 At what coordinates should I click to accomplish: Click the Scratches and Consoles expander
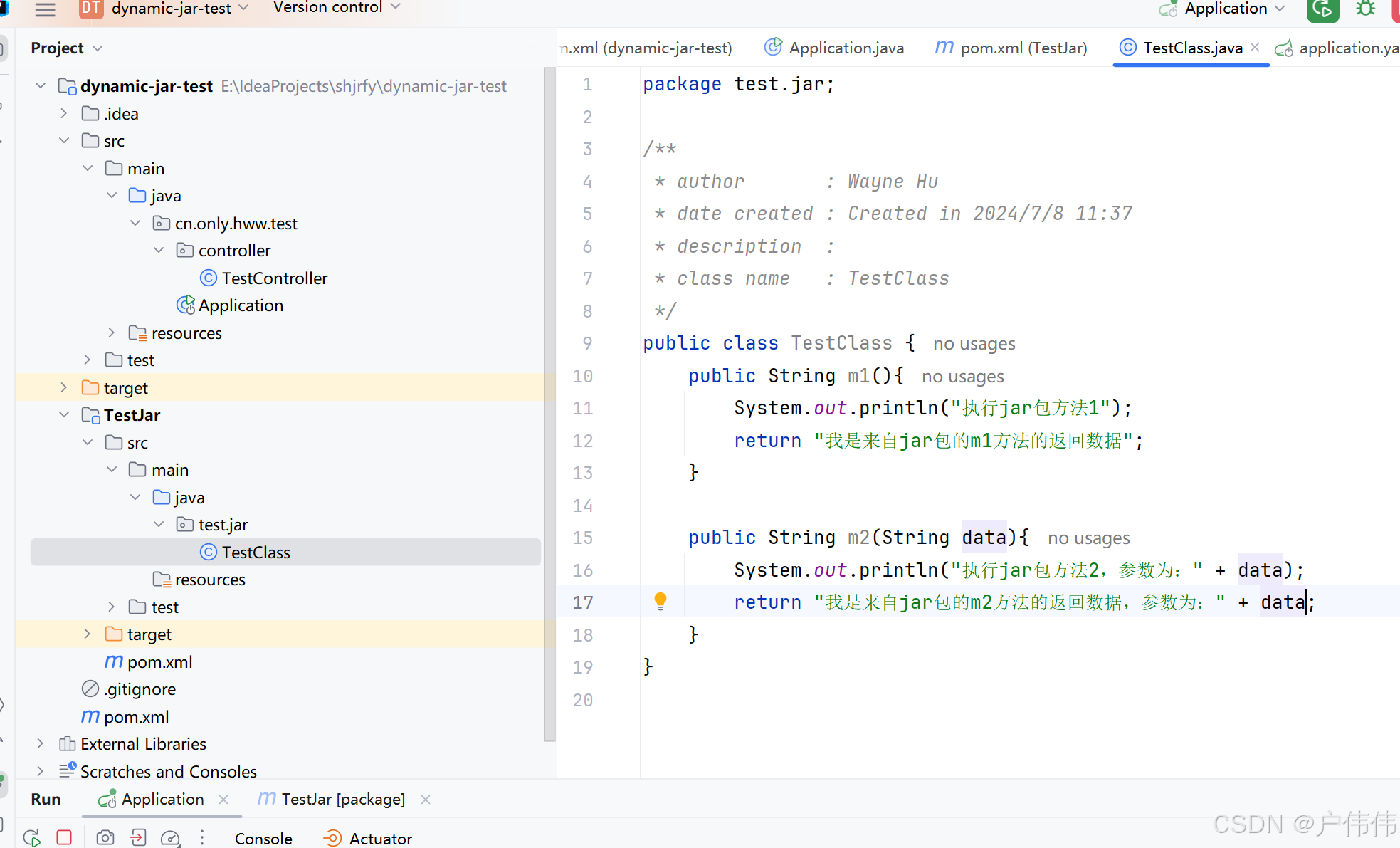(x=40, y=771)
